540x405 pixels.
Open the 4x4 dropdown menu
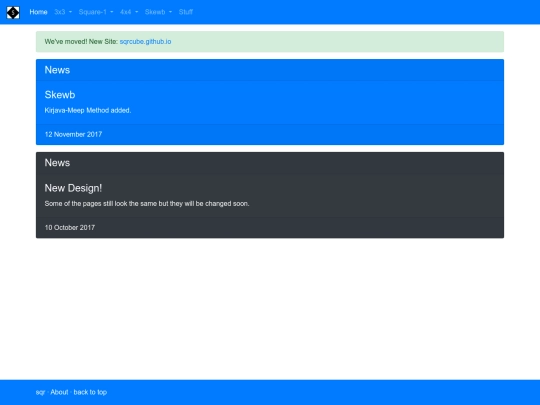tap(129, 12)
